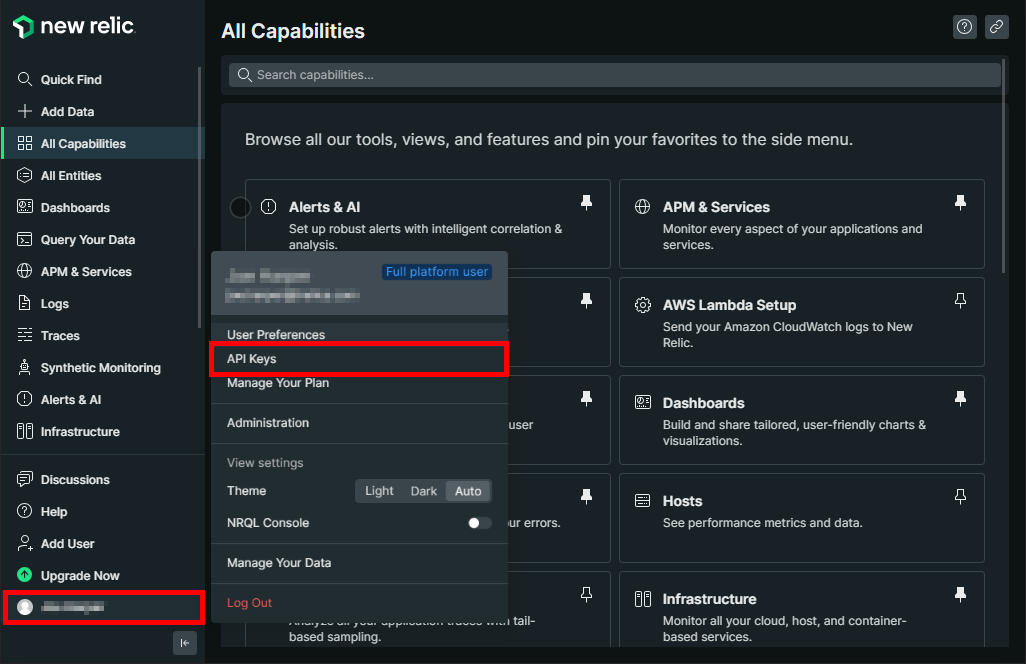The image size is (1026, 664).
Task: Click the green Upgrade Now arrow icon
Action: coord(25,575)
